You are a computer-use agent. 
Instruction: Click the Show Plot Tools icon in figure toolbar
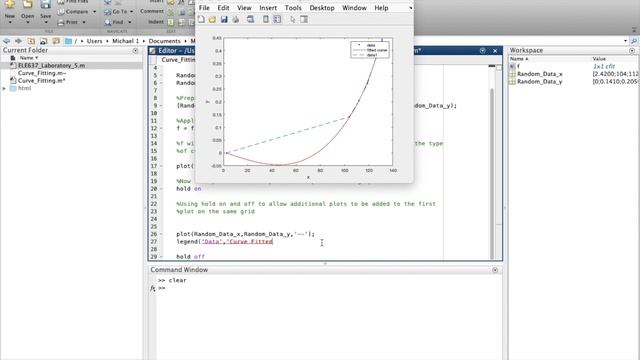pyautogui.click(x=304, y=19)
